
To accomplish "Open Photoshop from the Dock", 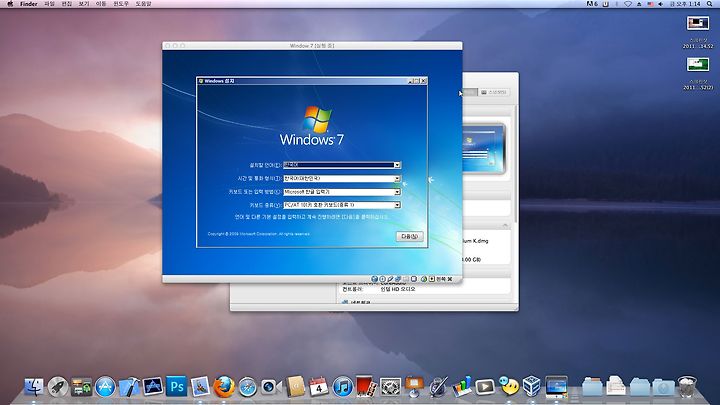I will (x=176, y=387).
